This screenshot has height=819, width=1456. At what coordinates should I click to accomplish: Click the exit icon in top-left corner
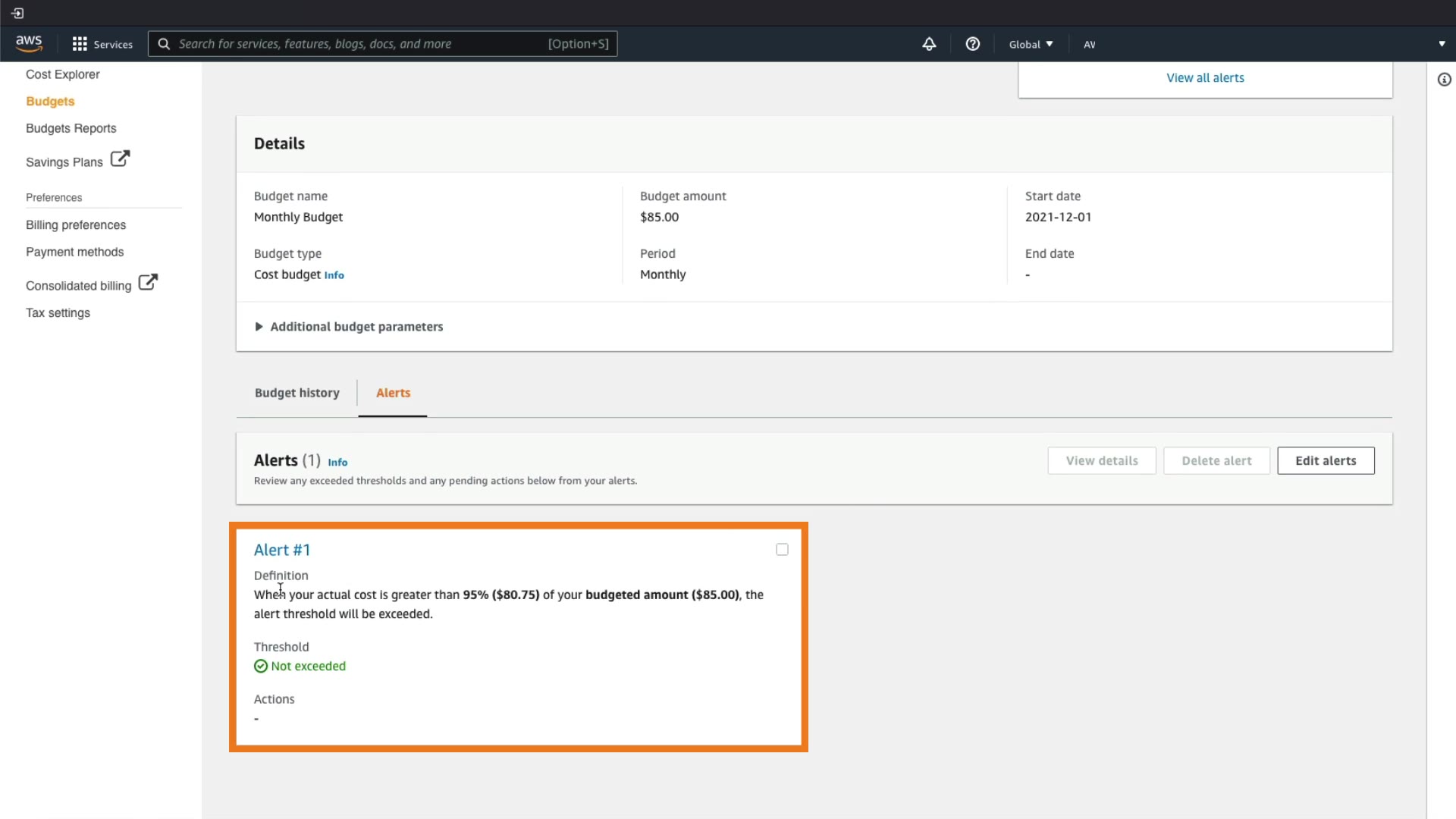point(17,13)
